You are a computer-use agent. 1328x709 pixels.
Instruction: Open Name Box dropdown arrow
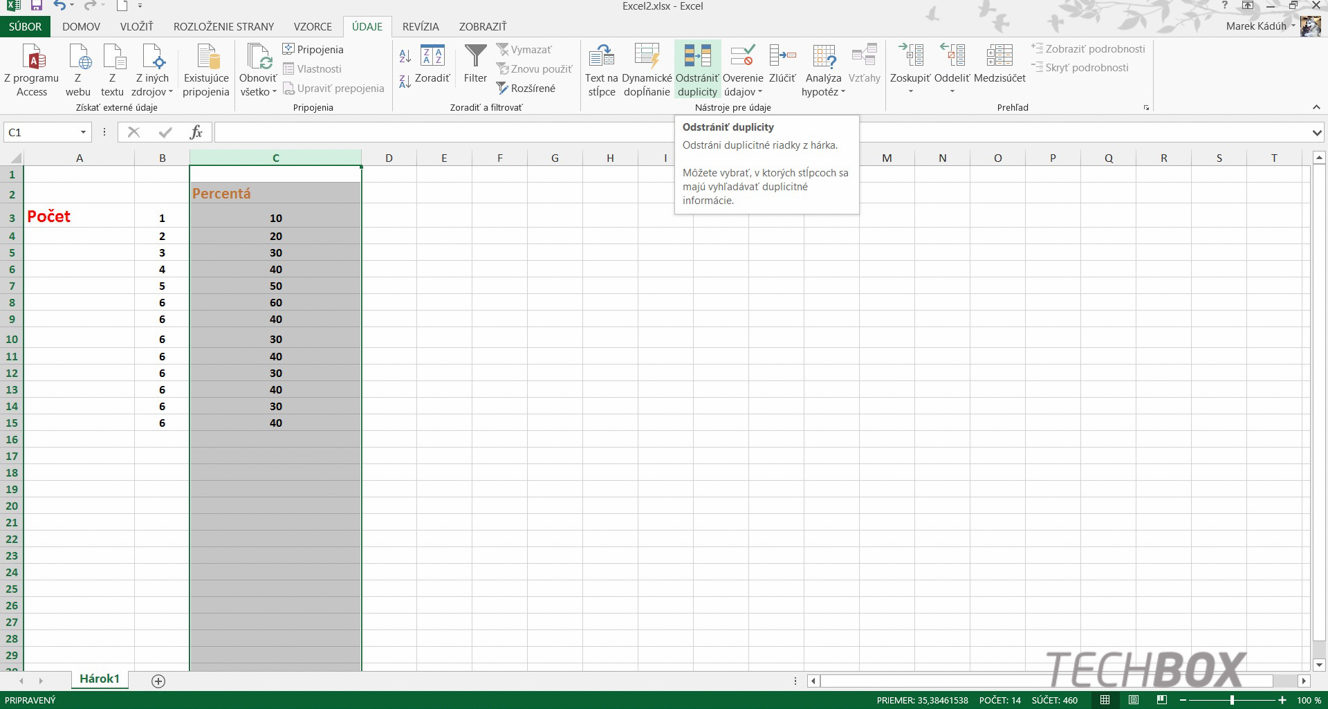pyautogui.click(x=83, y=132)
